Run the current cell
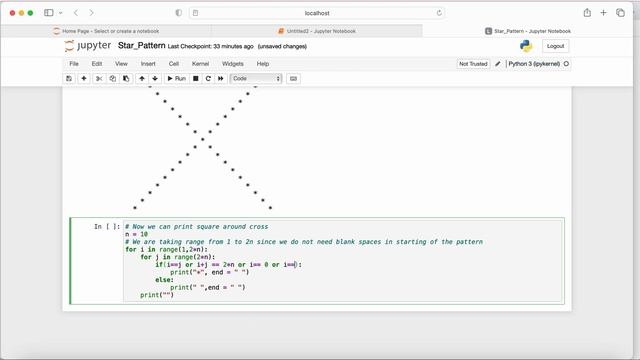 tap(176, 78)
